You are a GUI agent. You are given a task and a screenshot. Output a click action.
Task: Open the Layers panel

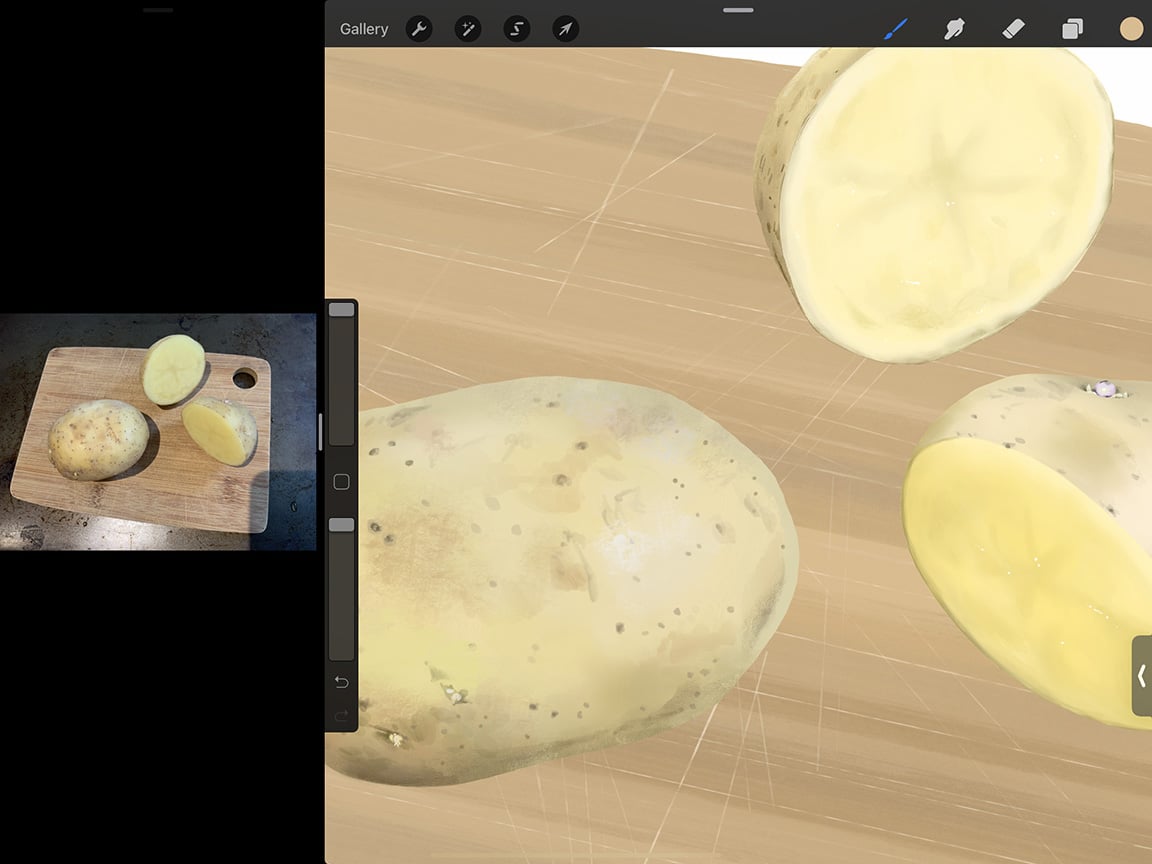(x=1072, y=29)
